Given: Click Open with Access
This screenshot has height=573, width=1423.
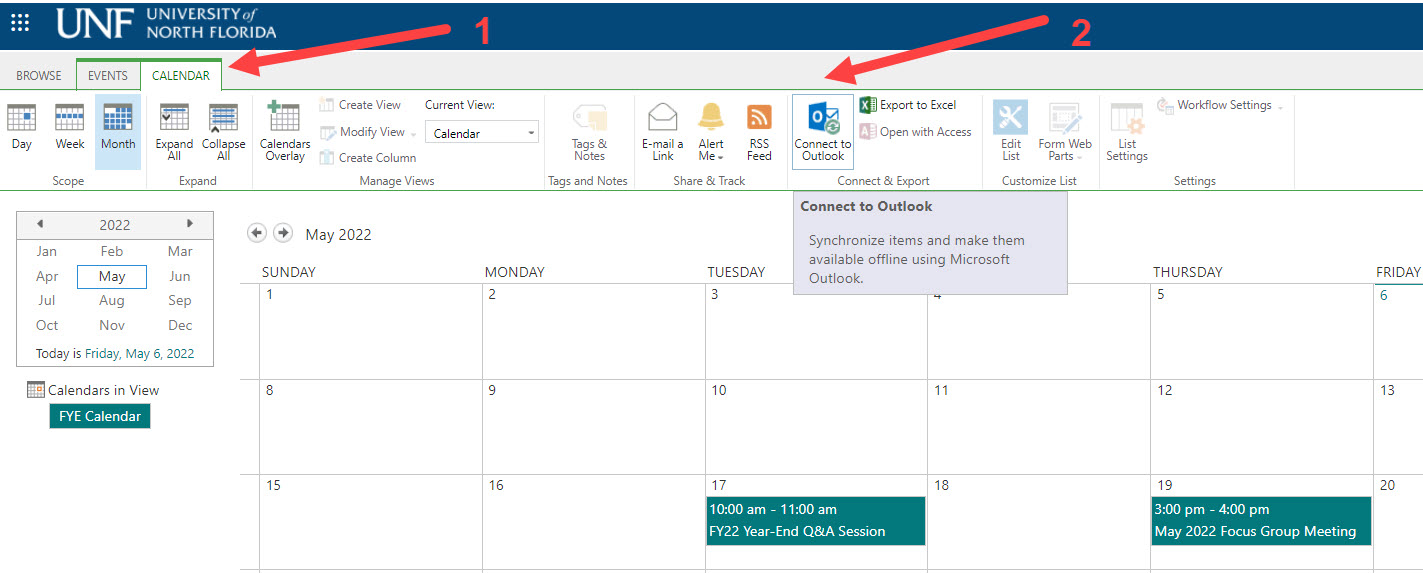Looking at the screenshot, I should (x=916, y=132).
